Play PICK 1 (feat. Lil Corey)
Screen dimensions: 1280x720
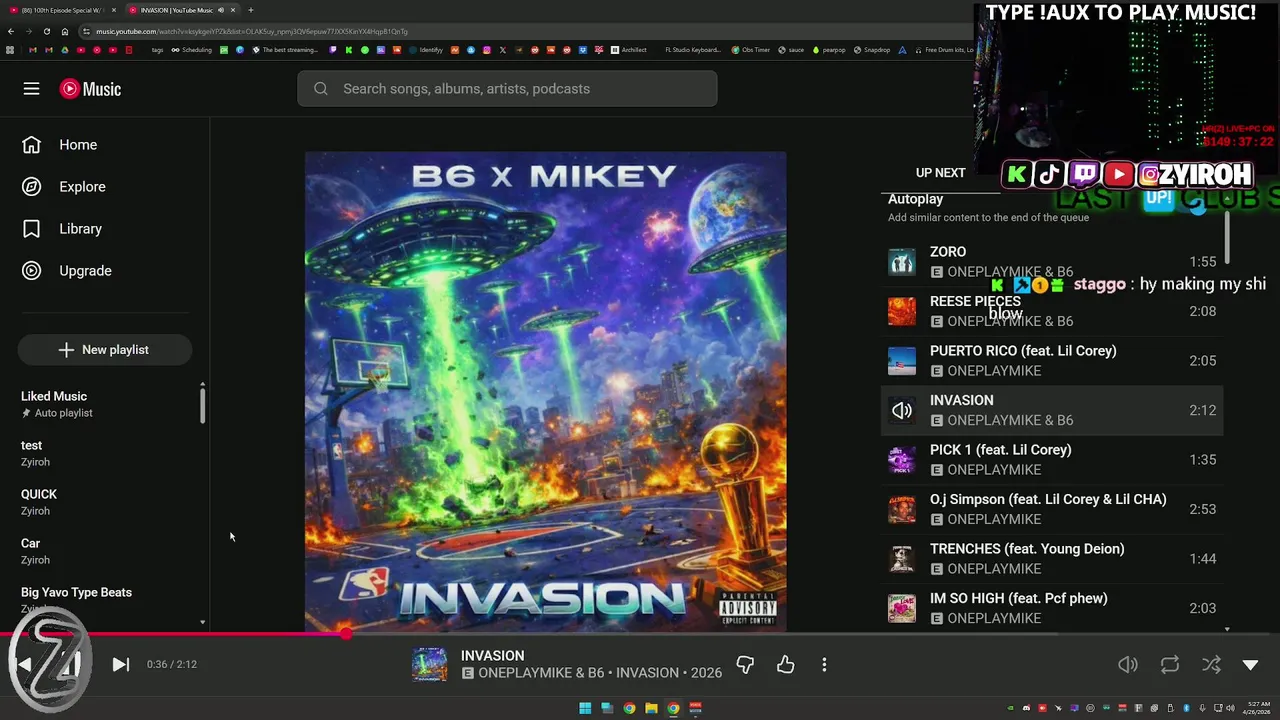click(1052, 460)
